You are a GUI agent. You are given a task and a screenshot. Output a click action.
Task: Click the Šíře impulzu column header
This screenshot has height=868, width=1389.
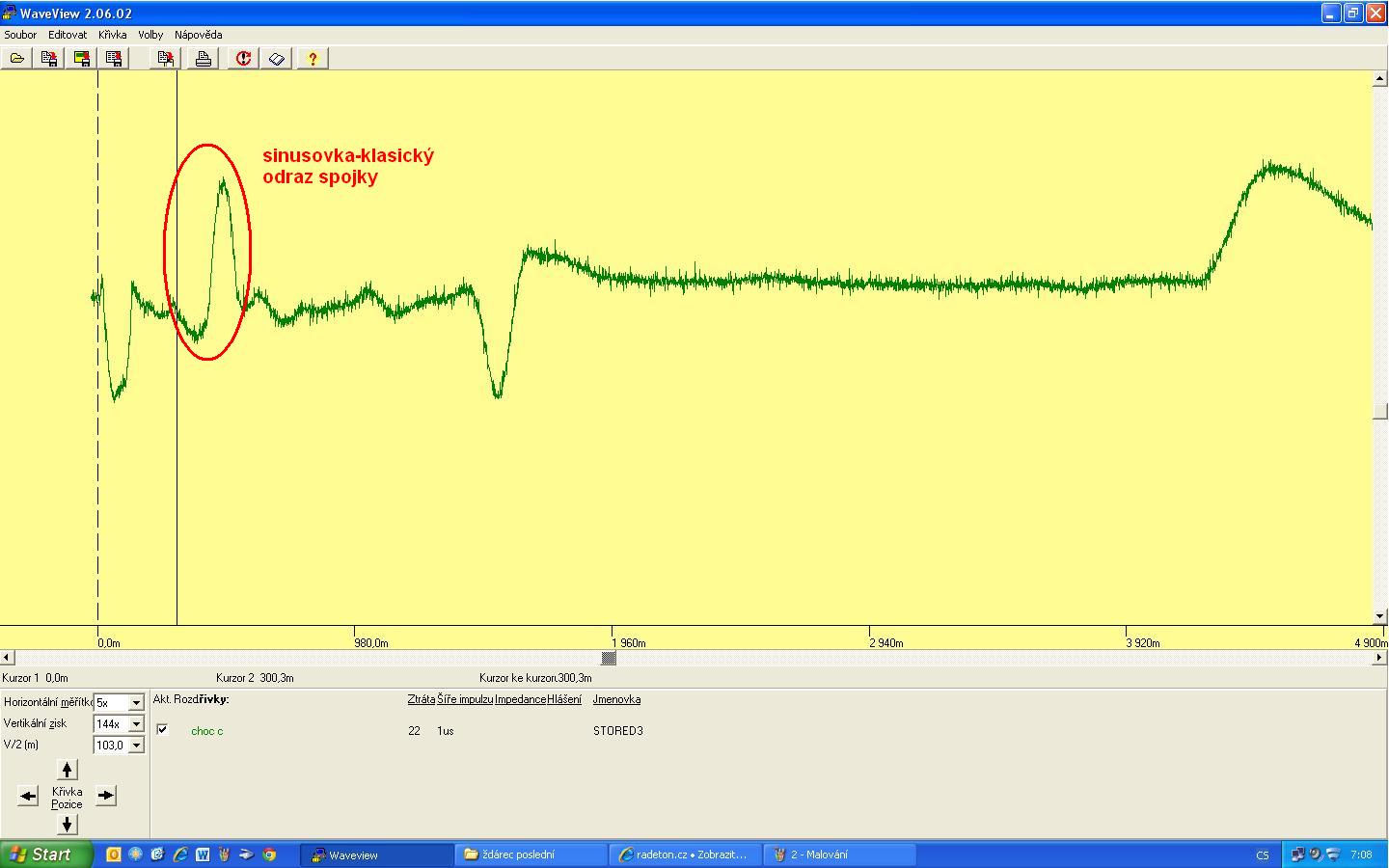click(x=465, y=699)
